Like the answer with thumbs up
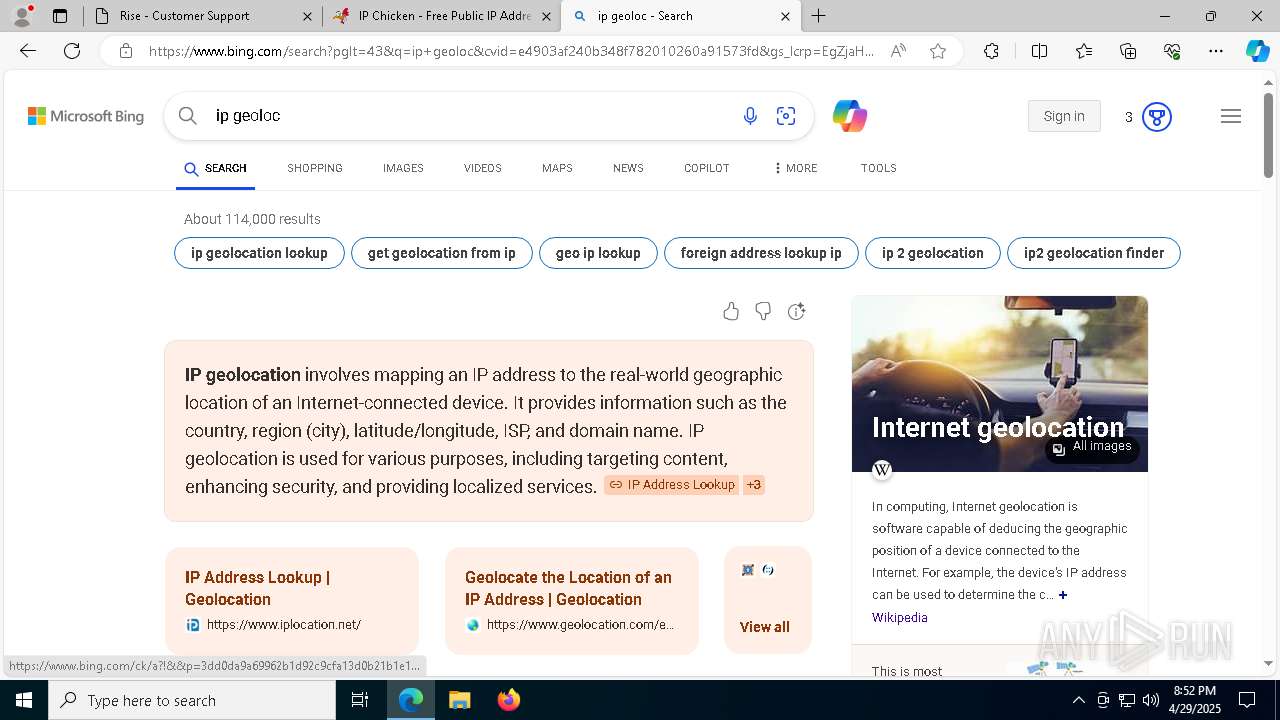This screenshot has height=720, width=1280. coord(731,311)
